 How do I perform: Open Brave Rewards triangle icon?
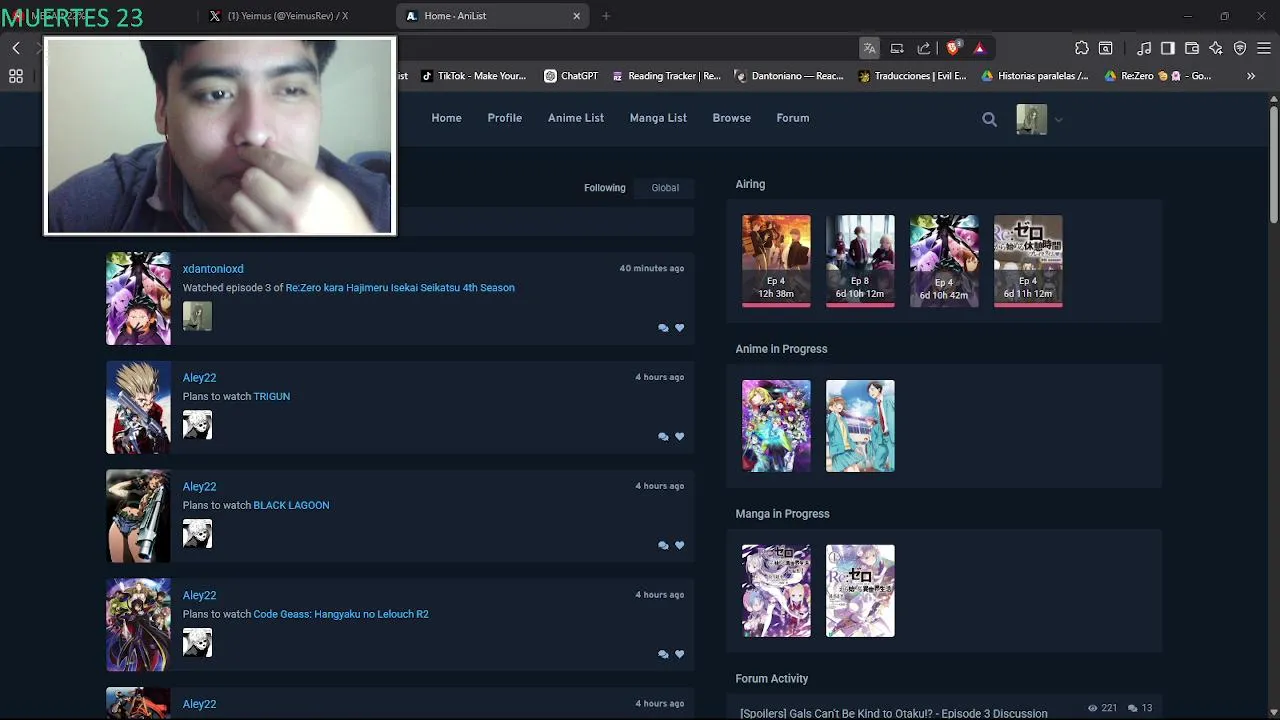click(980, 48)
